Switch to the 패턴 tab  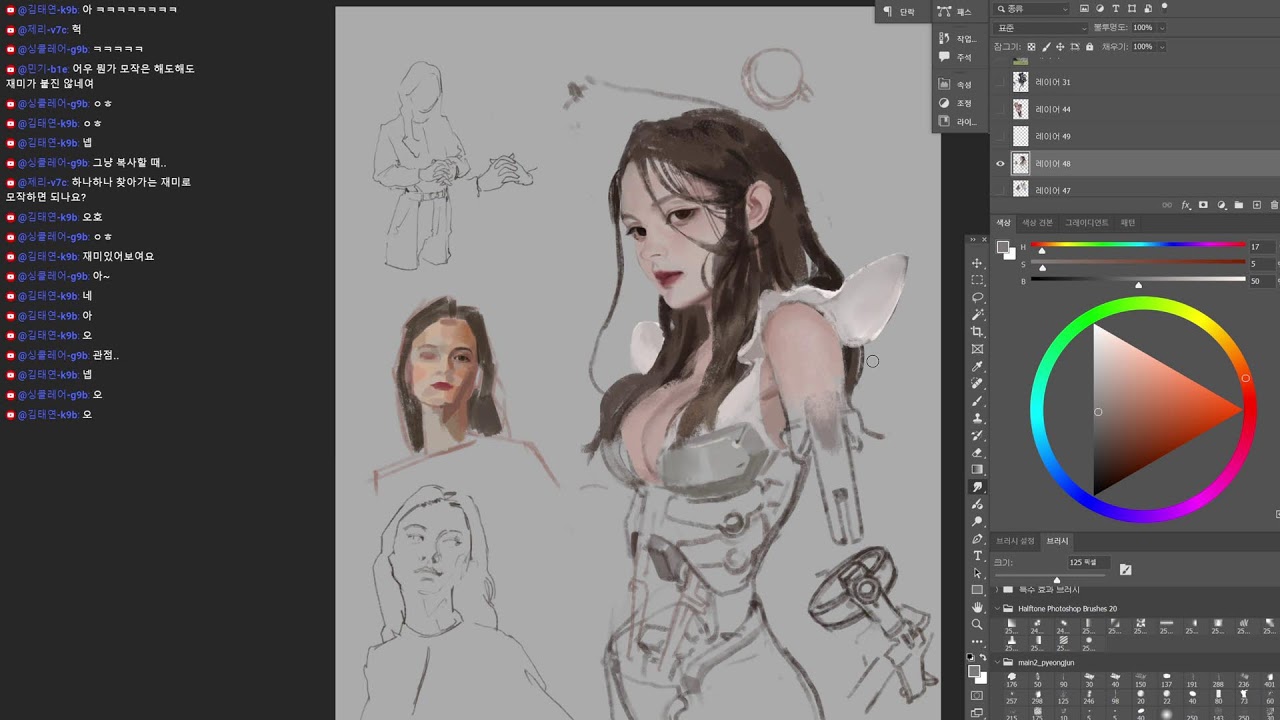pos(1128,223)
